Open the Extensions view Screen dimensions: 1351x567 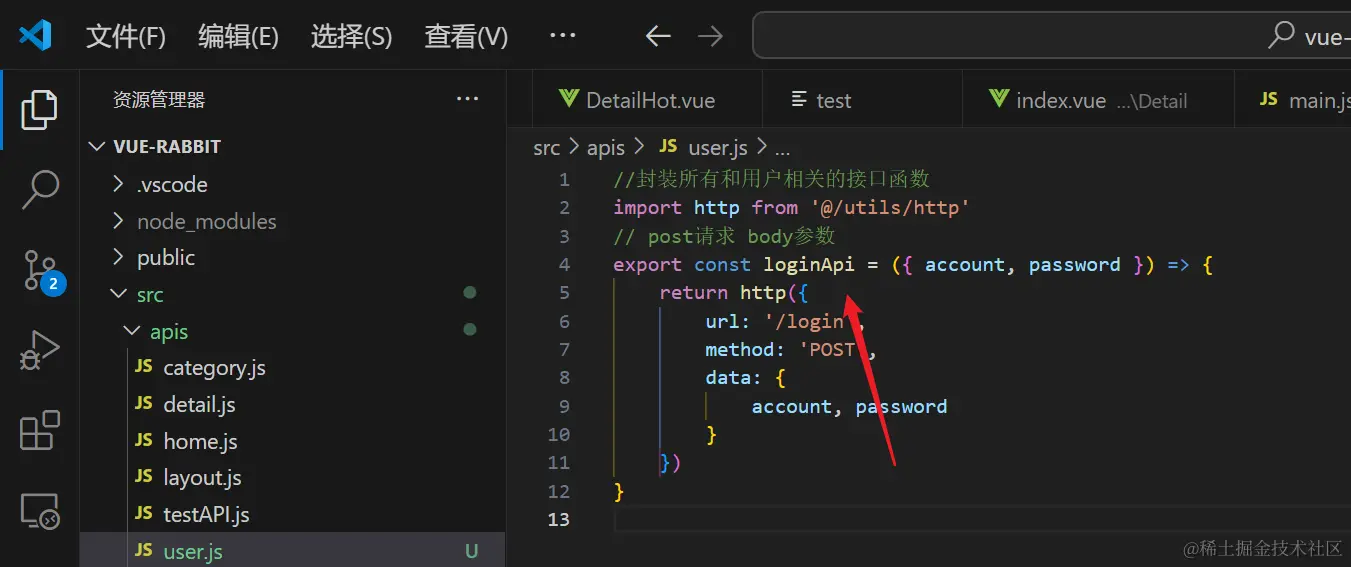[x=39, y=431]
